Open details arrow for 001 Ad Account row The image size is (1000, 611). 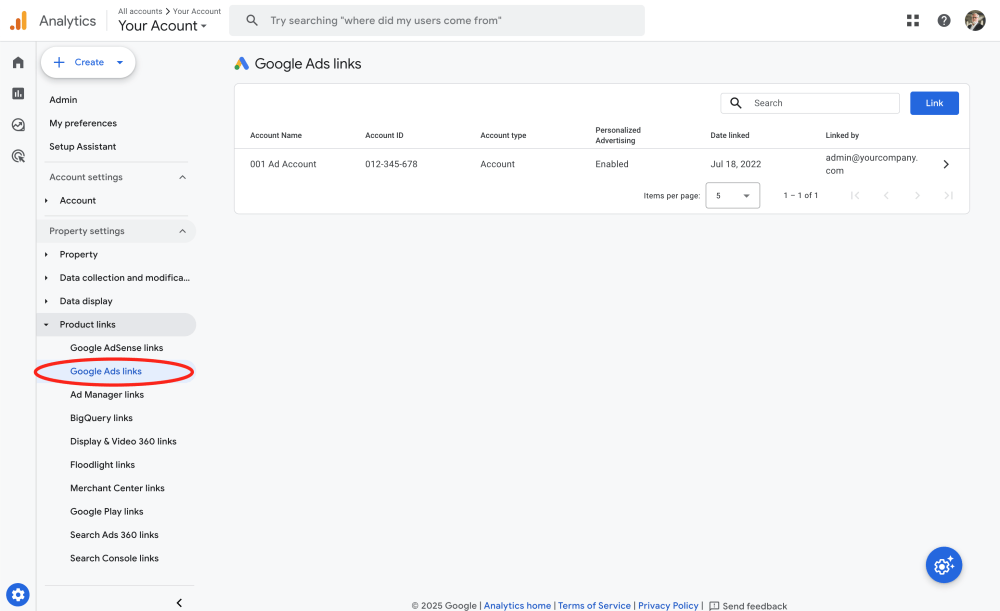946,164
